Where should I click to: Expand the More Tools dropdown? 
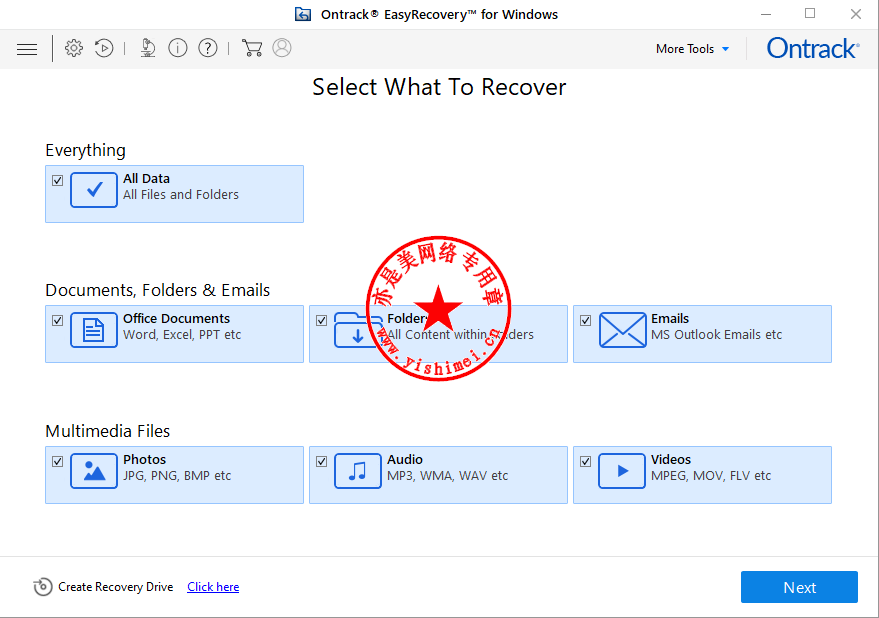(692, 49)
